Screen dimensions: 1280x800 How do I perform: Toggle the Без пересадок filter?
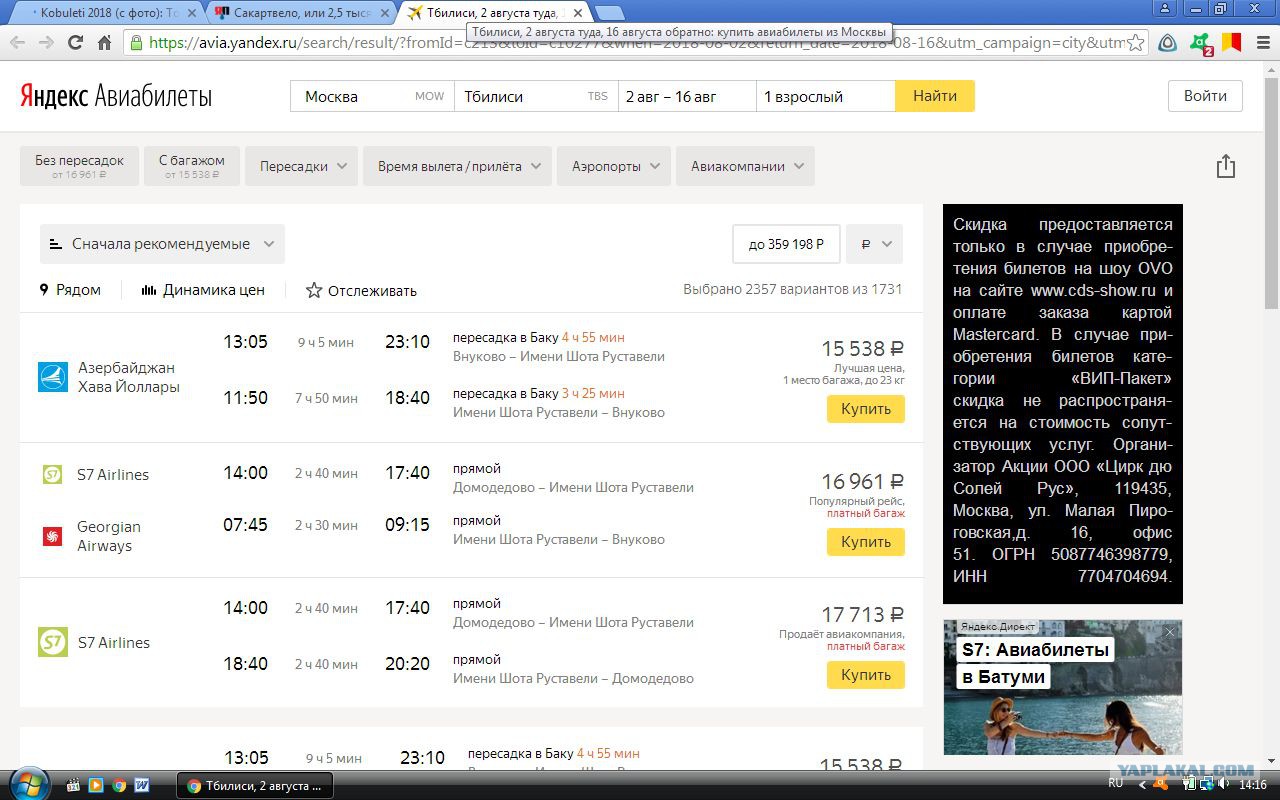pos(80,166)
